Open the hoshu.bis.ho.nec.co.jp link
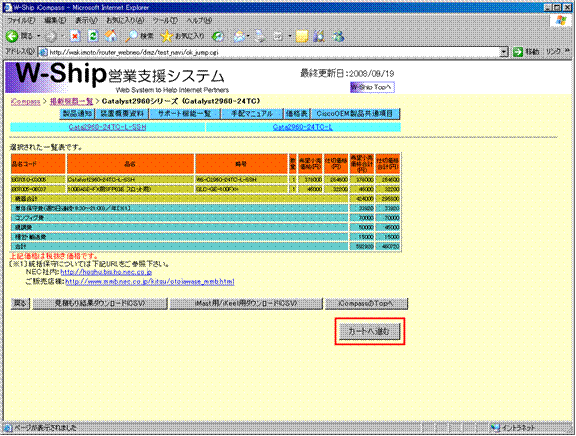576x436 pixels. 106,272
